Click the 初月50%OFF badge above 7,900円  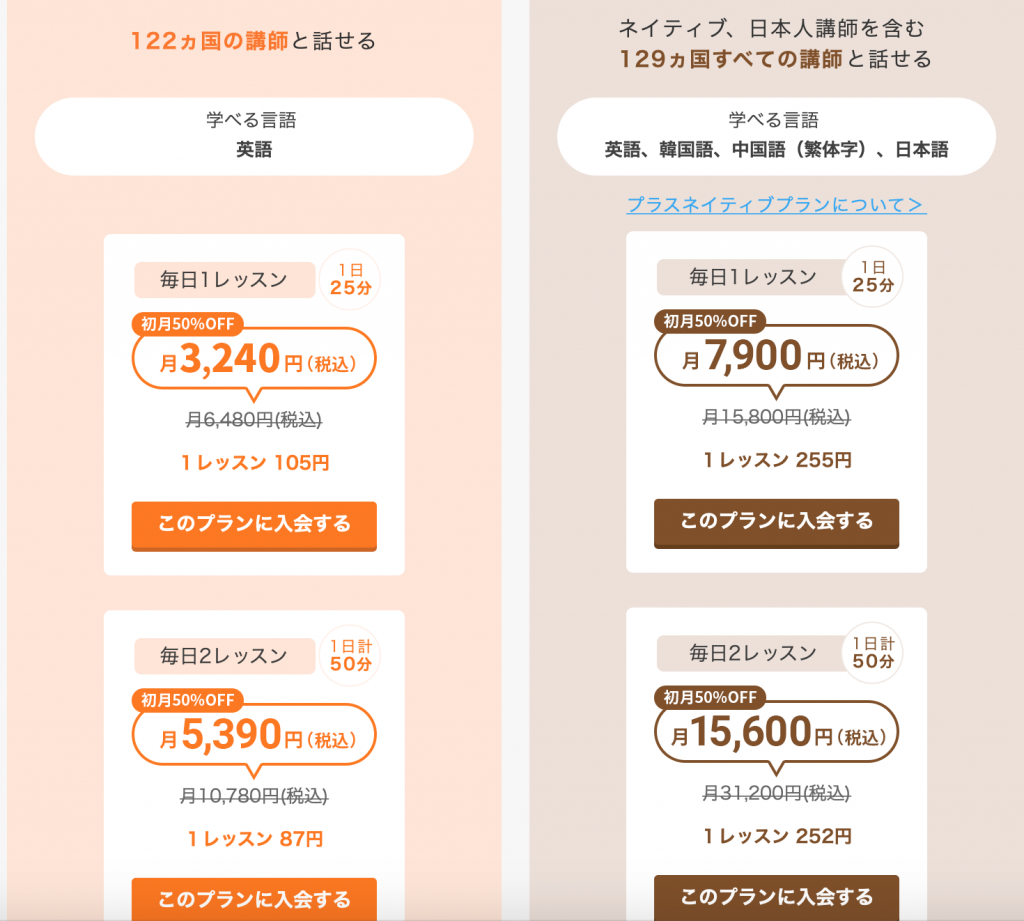[x=710, y=321]
